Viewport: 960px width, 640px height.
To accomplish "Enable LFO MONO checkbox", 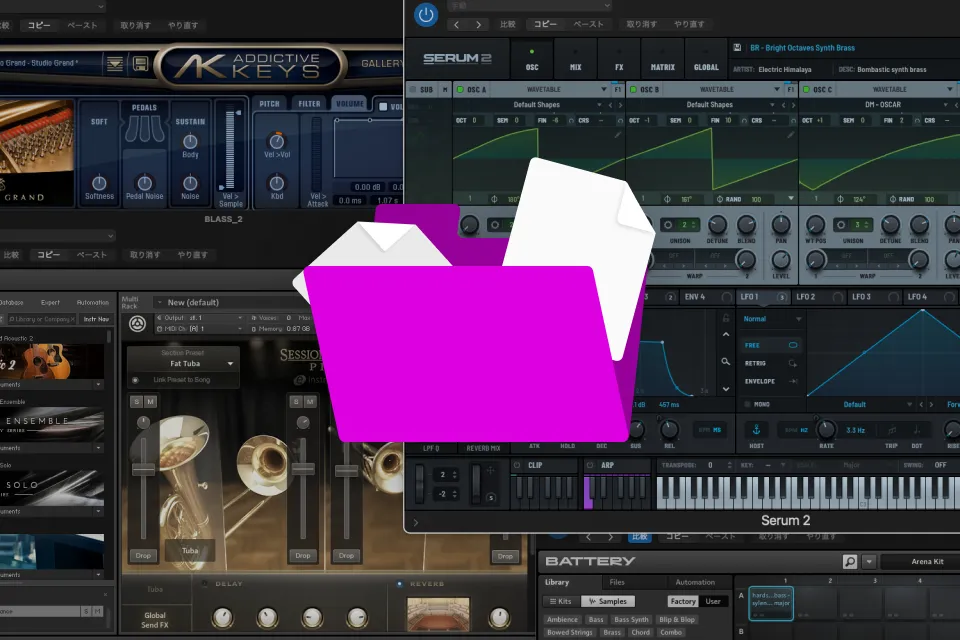I will coord(747,404).
